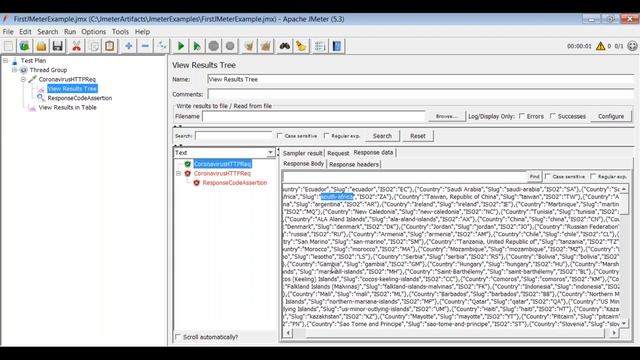Click the Search button
Screen dimensions: 640x360
(x=382, y=136)
